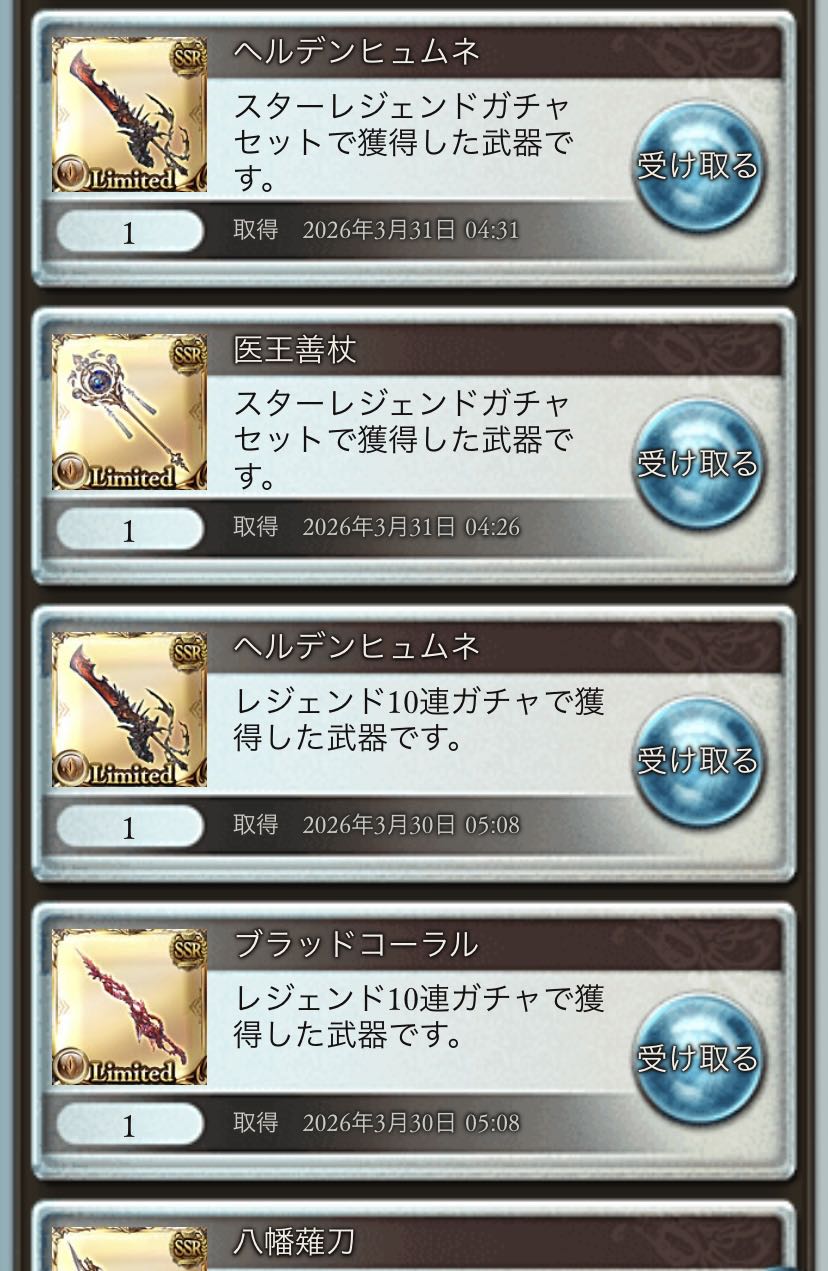828x1271 pixels.
Task: Tap the acquisition date 2026年3月31日 04:31
Action: point(411,230)
